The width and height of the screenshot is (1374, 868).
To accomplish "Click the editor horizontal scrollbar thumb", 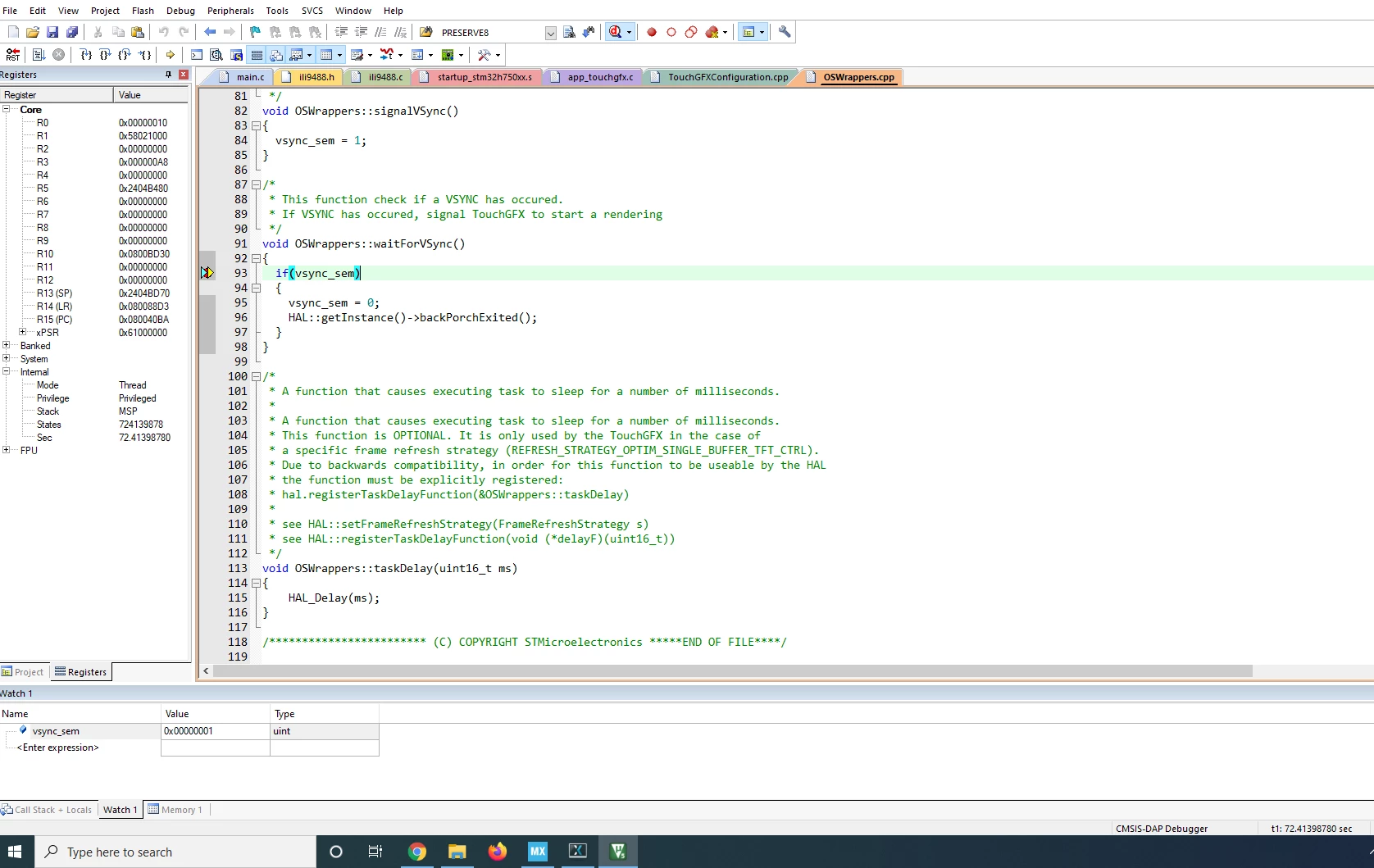I will [x=733, y=671].
